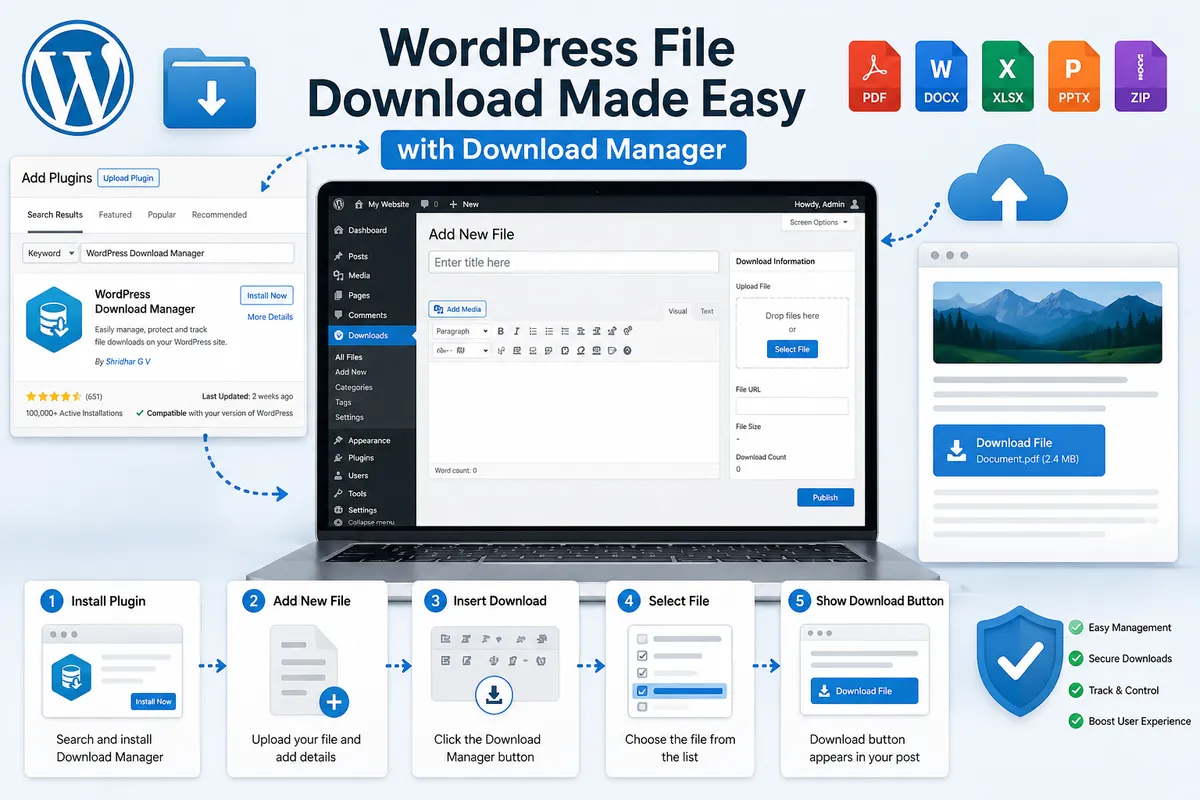Open All Files under Downloads
The image size is (1200, 800).
click(x=349, y=357)
